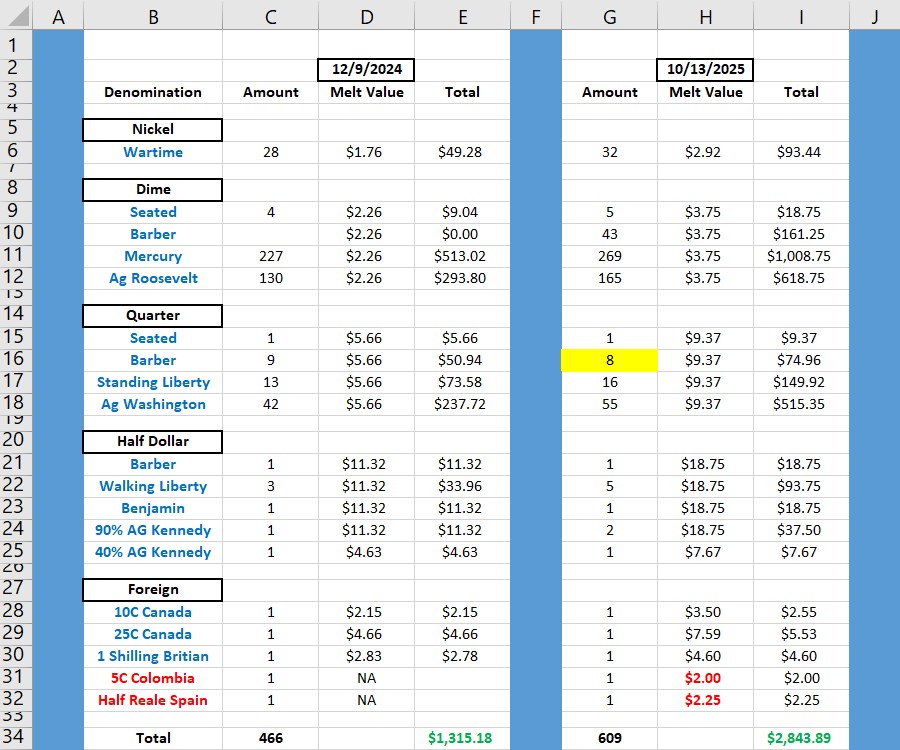
Task: Click the Half Reale Spain label
Action: (x=153, y=700)
